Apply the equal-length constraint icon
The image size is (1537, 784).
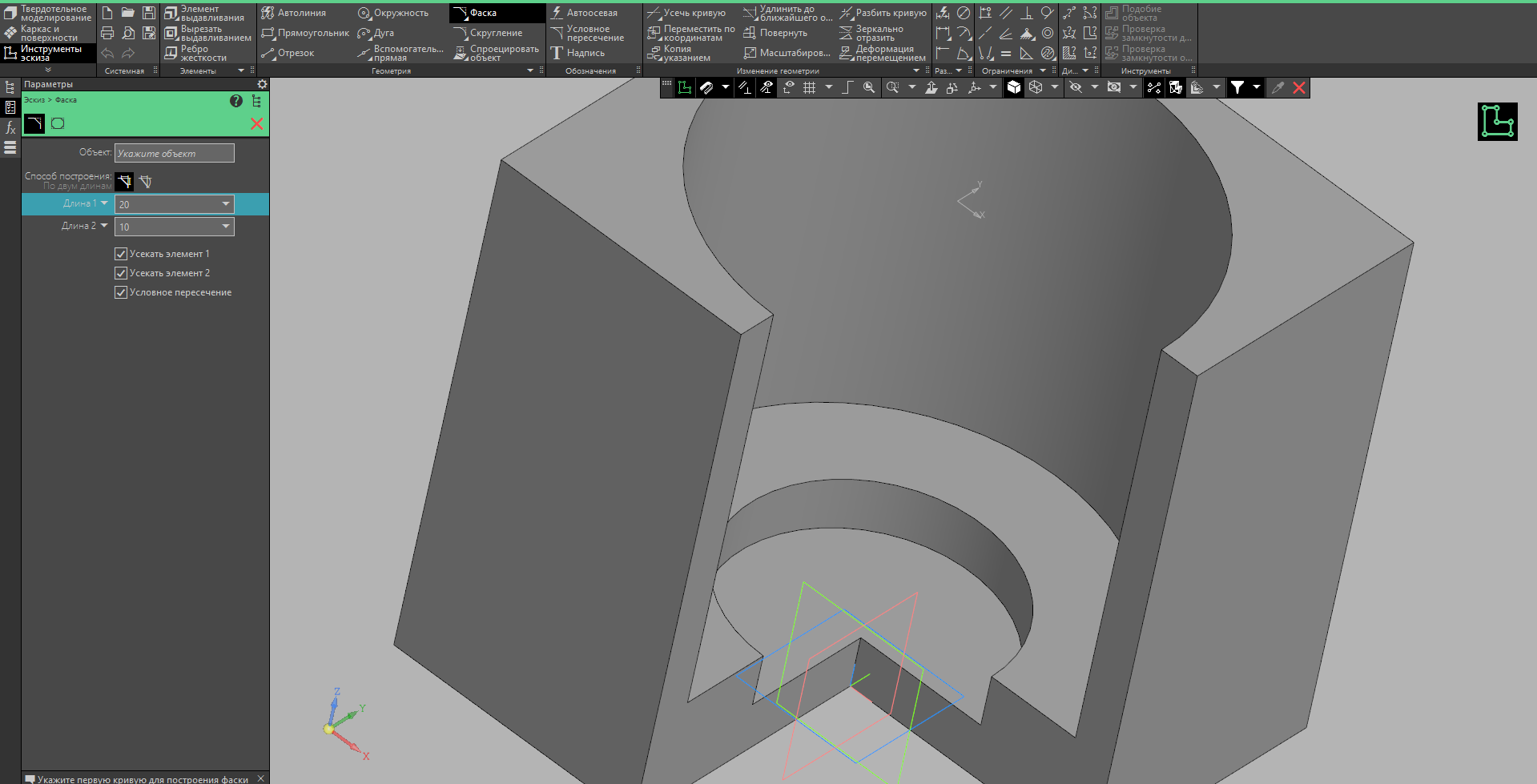tap(1006, 54)
